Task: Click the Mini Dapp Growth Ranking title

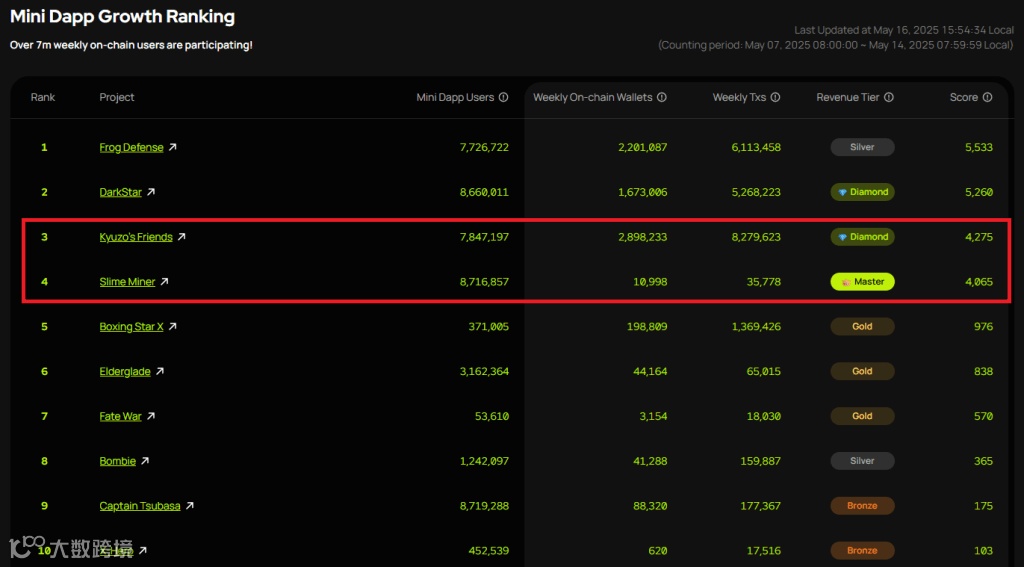Action: [122, 17]
